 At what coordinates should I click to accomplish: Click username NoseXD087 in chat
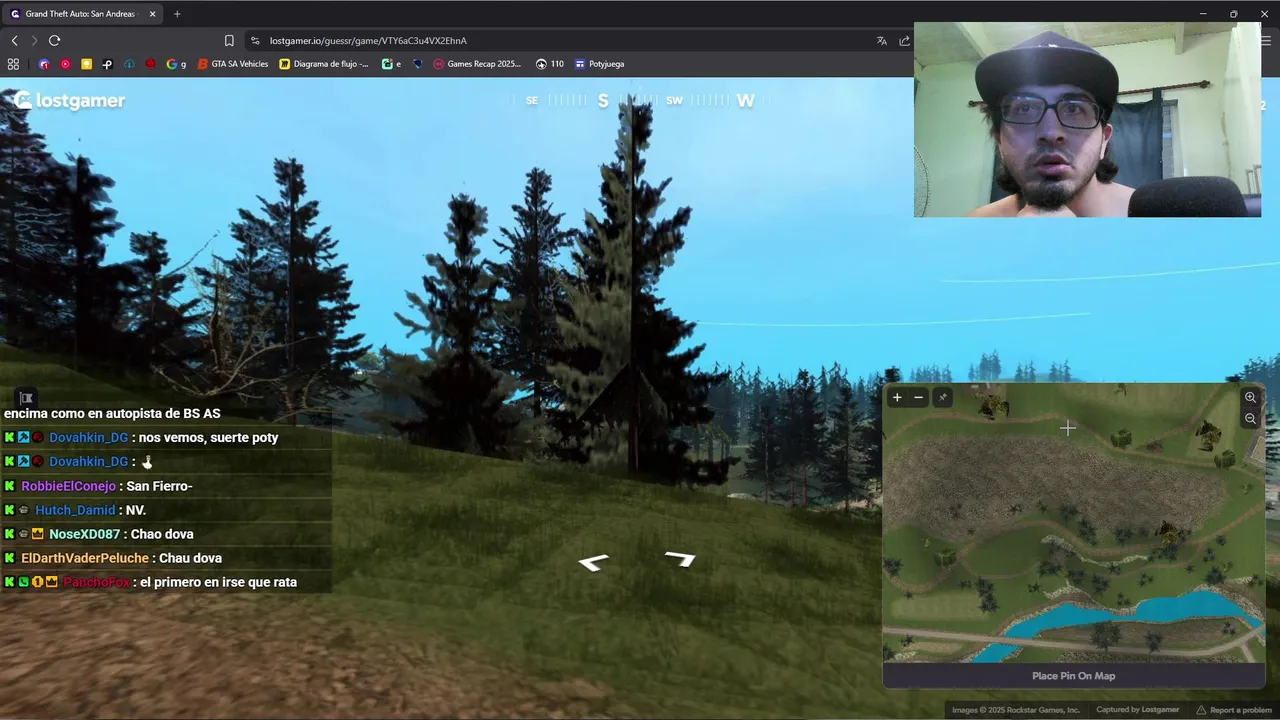[x=84, y=534]
